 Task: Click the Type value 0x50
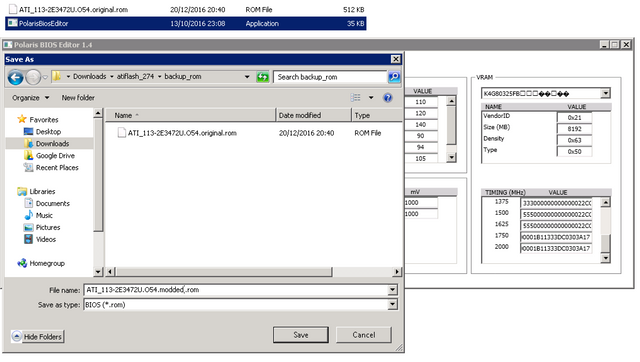pyautogui.click(x=574, y=152)
